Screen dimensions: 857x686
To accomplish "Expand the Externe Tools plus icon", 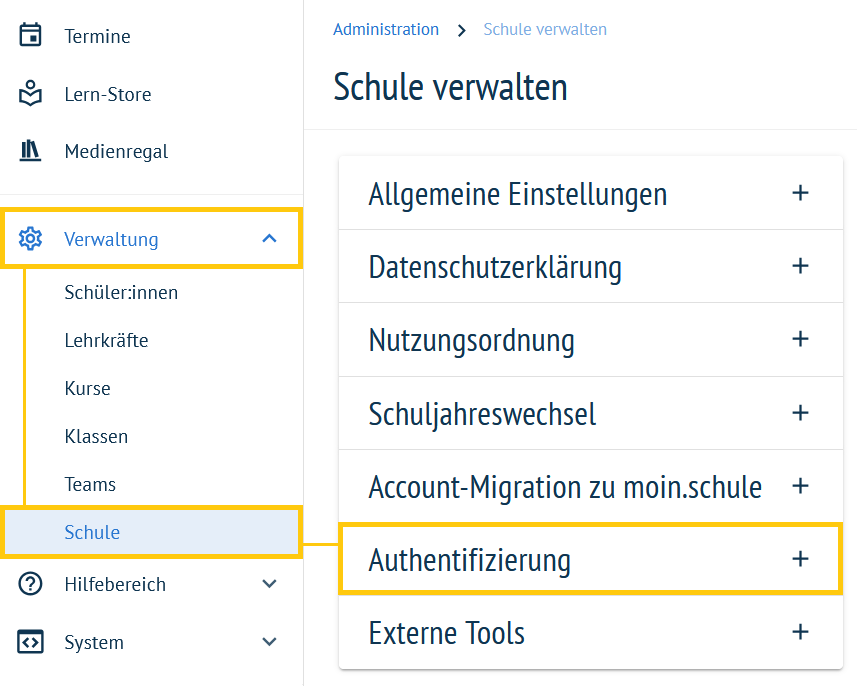I will 800,632.
